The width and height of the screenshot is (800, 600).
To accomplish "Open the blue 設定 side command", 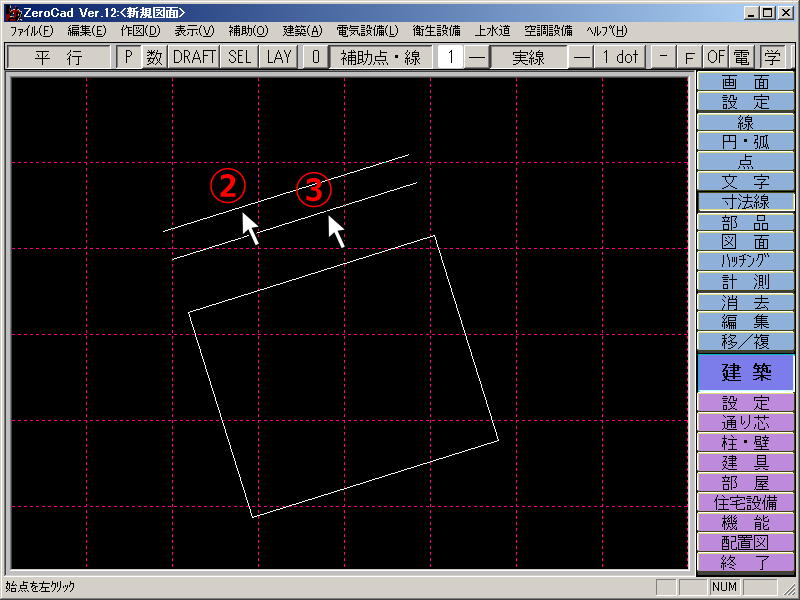I will (745, 102).
